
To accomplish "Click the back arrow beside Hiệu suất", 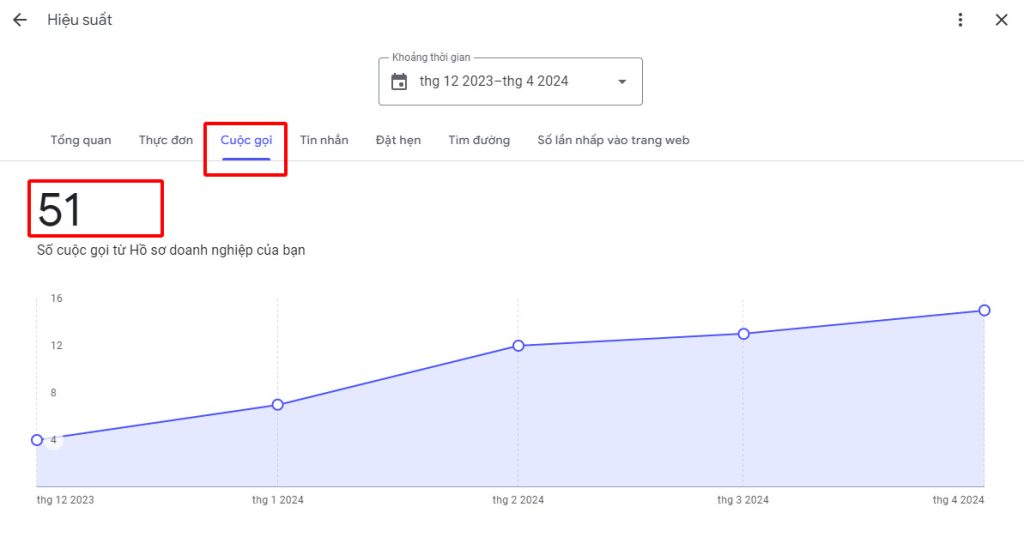I will point(20,20).
